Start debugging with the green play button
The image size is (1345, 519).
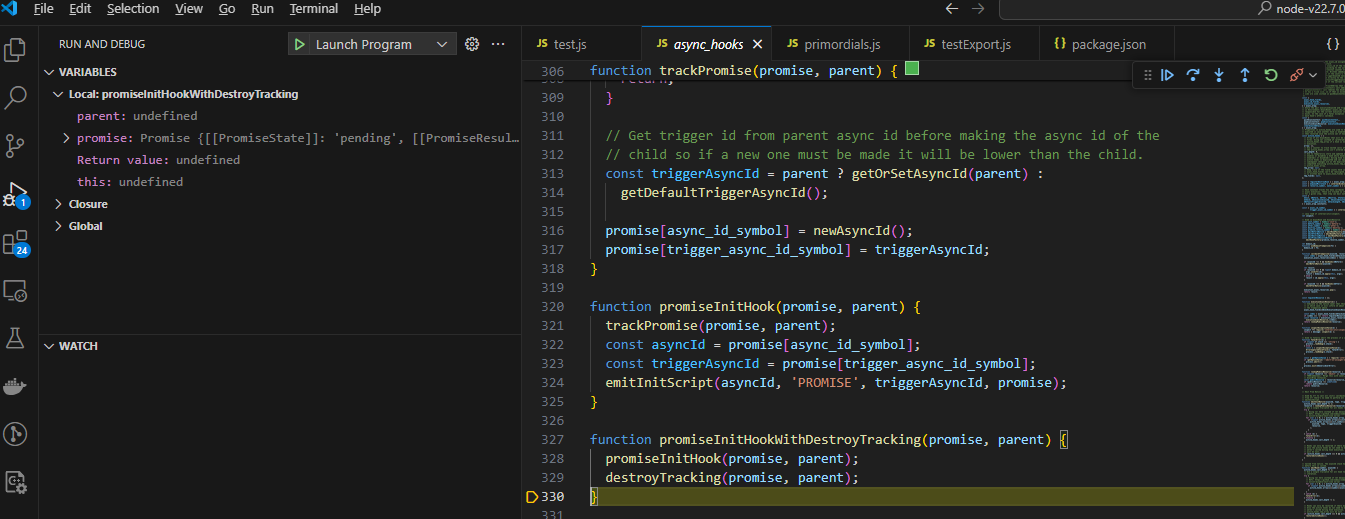tap(299, 44)
